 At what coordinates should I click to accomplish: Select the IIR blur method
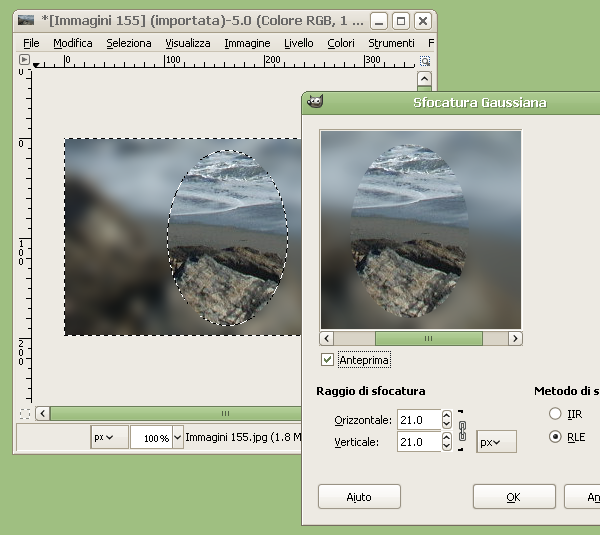(x=555, y=414)
